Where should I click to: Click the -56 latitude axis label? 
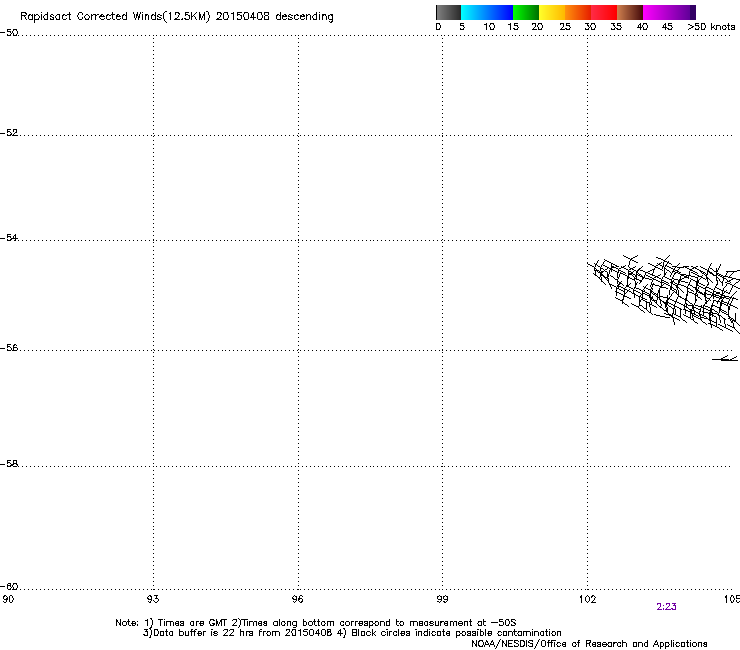9,348
